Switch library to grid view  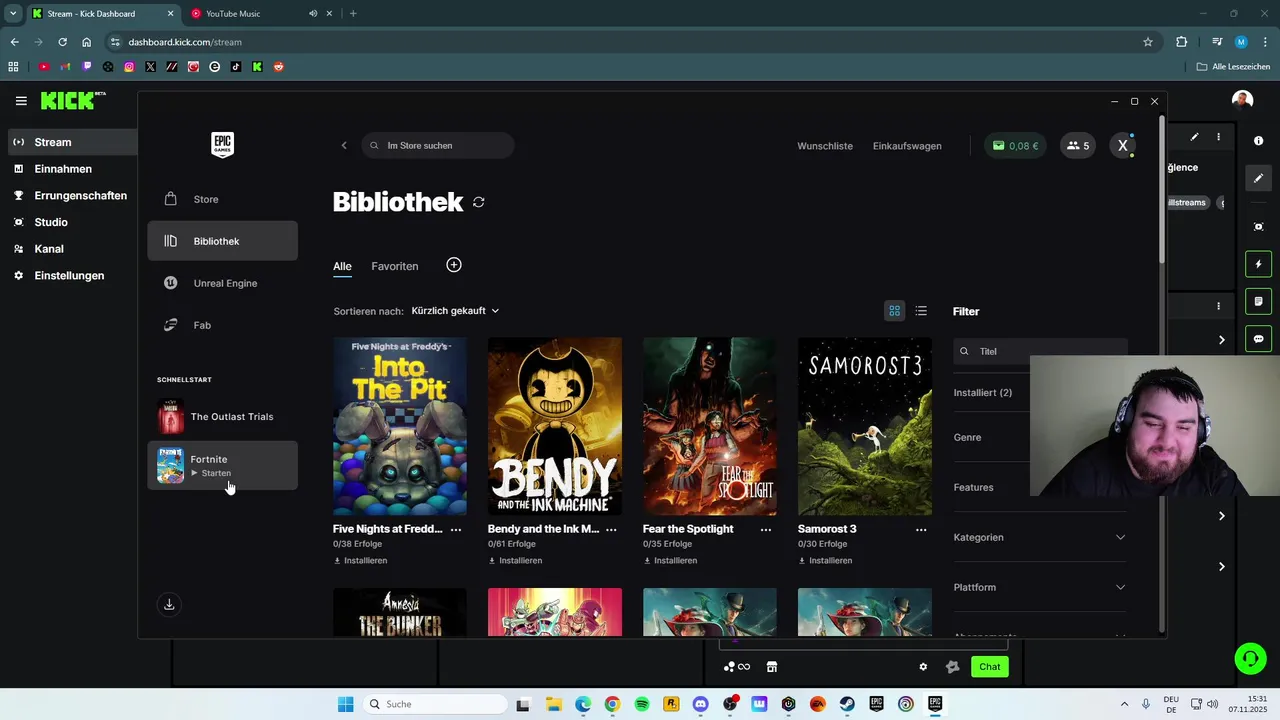tap(895, 311)
